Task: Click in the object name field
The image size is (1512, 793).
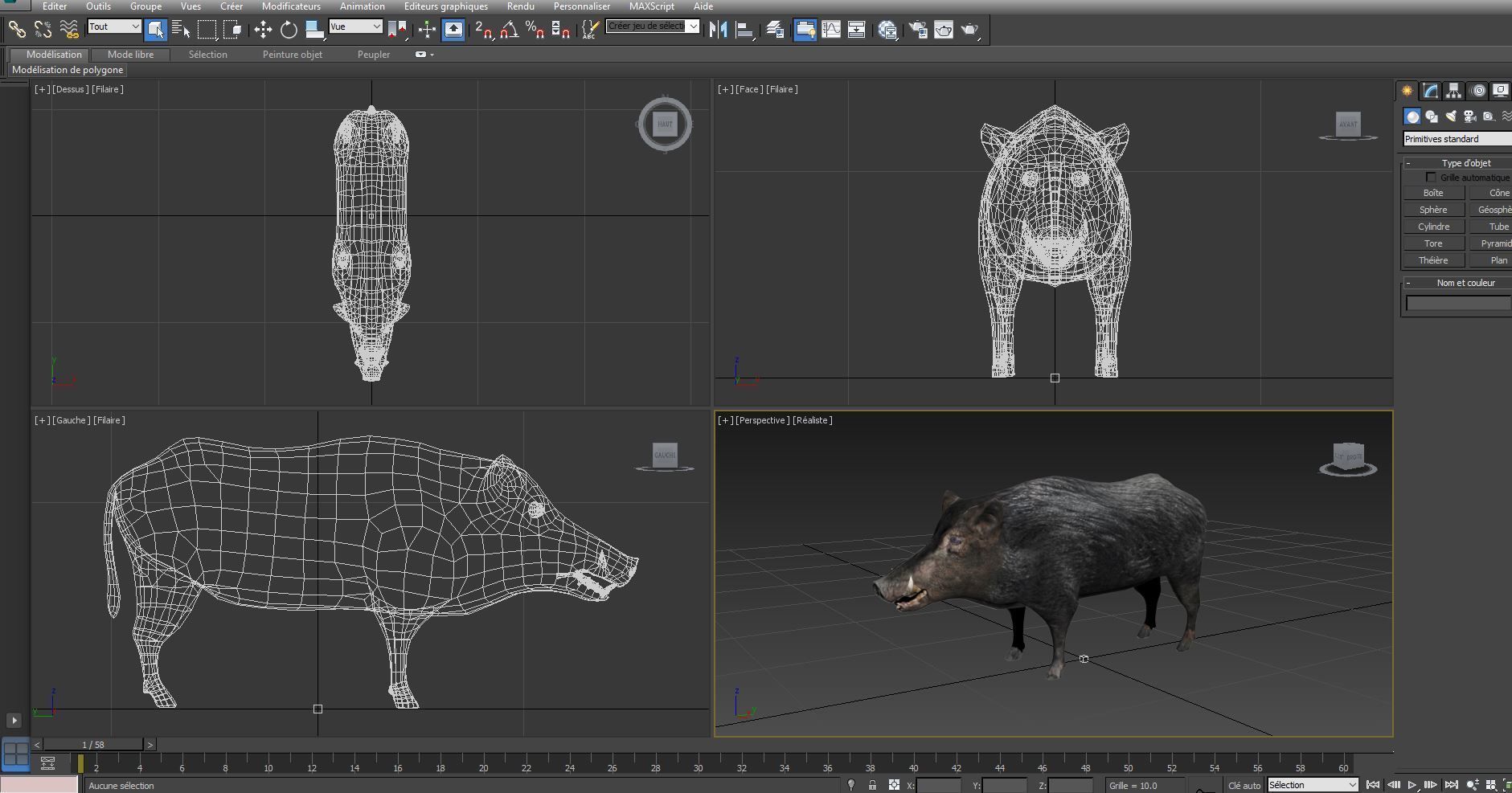Action: (x=1458, y=303)
